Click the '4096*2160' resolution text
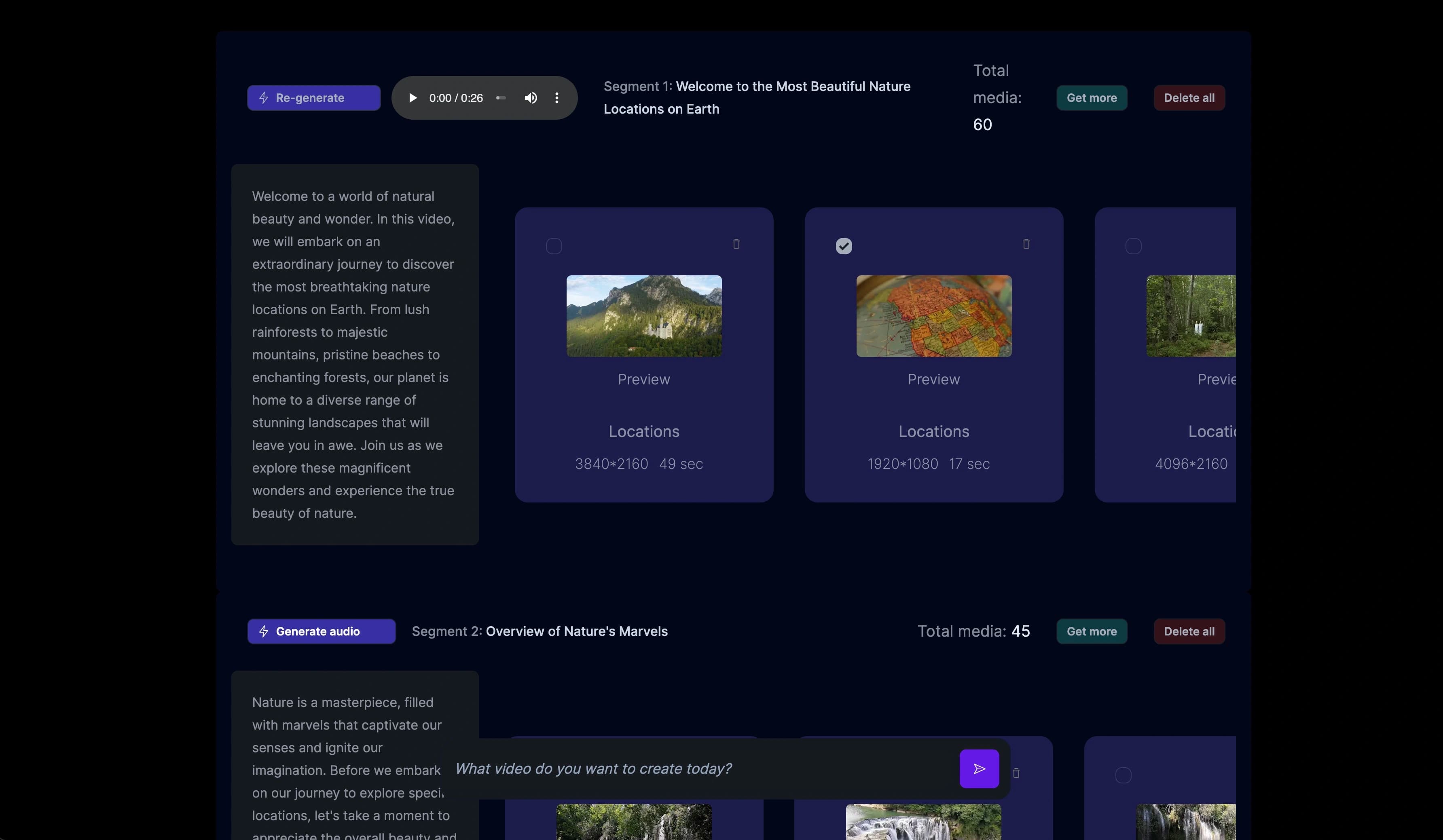 point(1191,464)
